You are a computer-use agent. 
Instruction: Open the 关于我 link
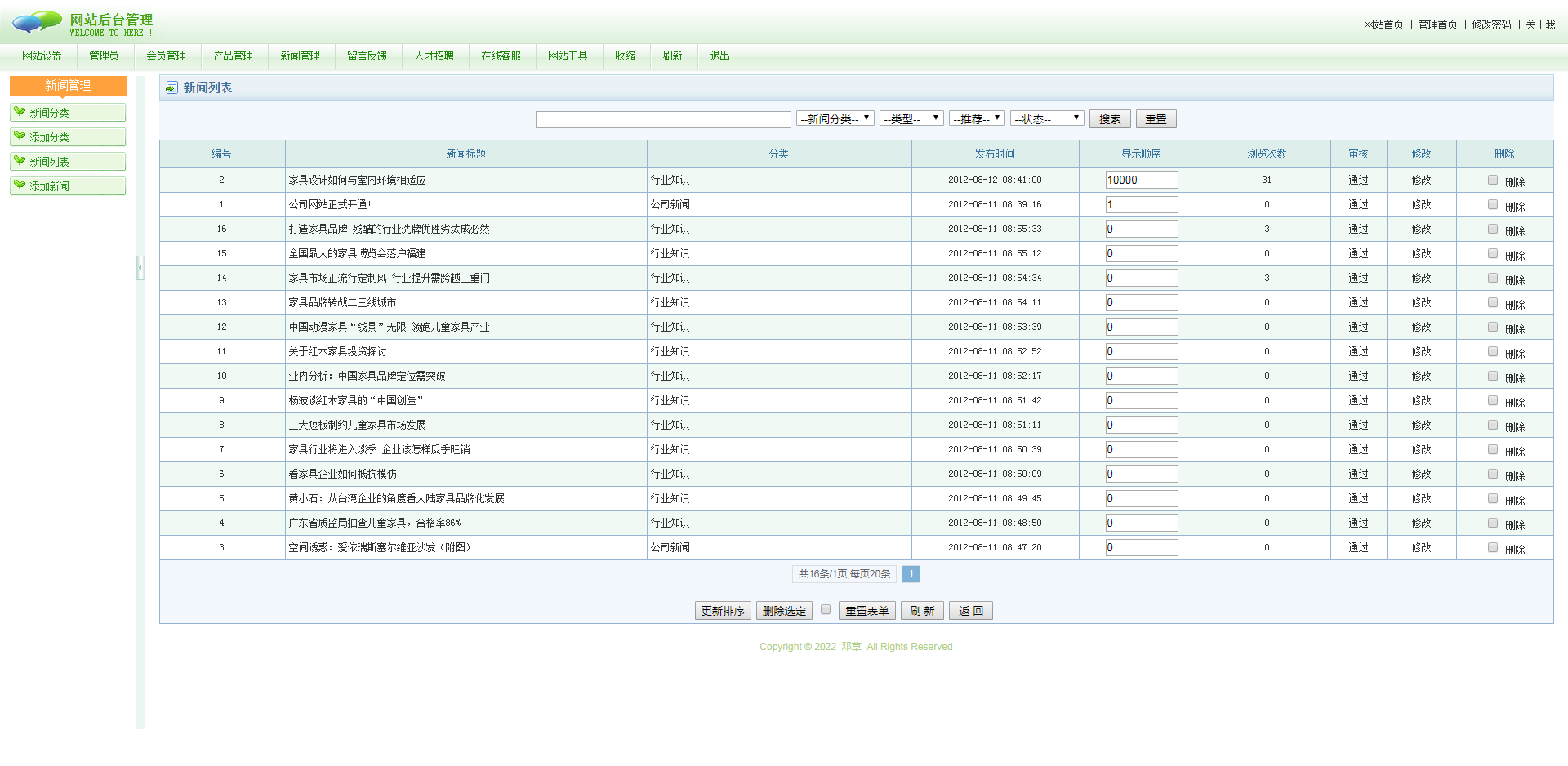1540,24
